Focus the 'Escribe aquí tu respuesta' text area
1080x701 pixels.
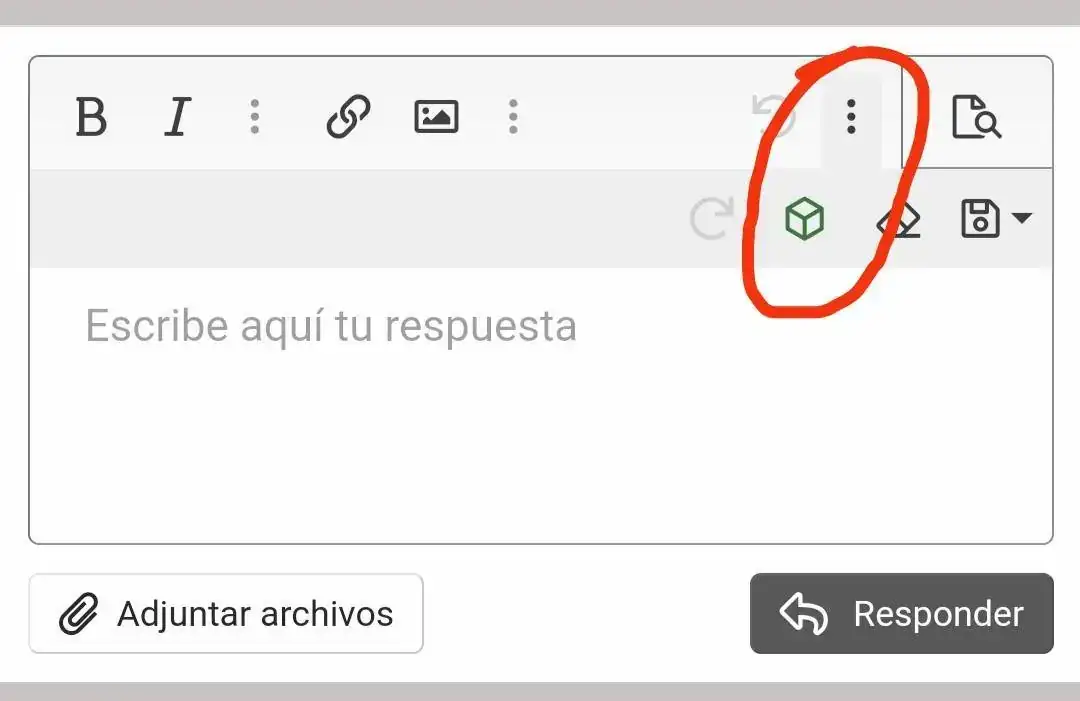pyautogui.click(x=541, y=406)
